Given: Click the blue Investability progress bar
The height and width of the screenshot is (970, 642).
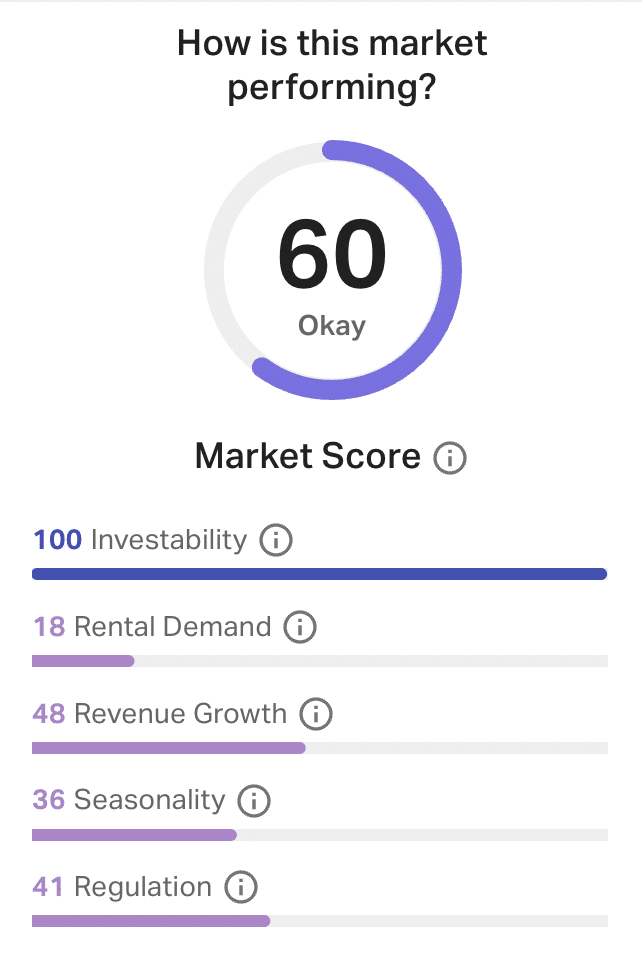Looking at the screenshot, I should coord(319,574).
